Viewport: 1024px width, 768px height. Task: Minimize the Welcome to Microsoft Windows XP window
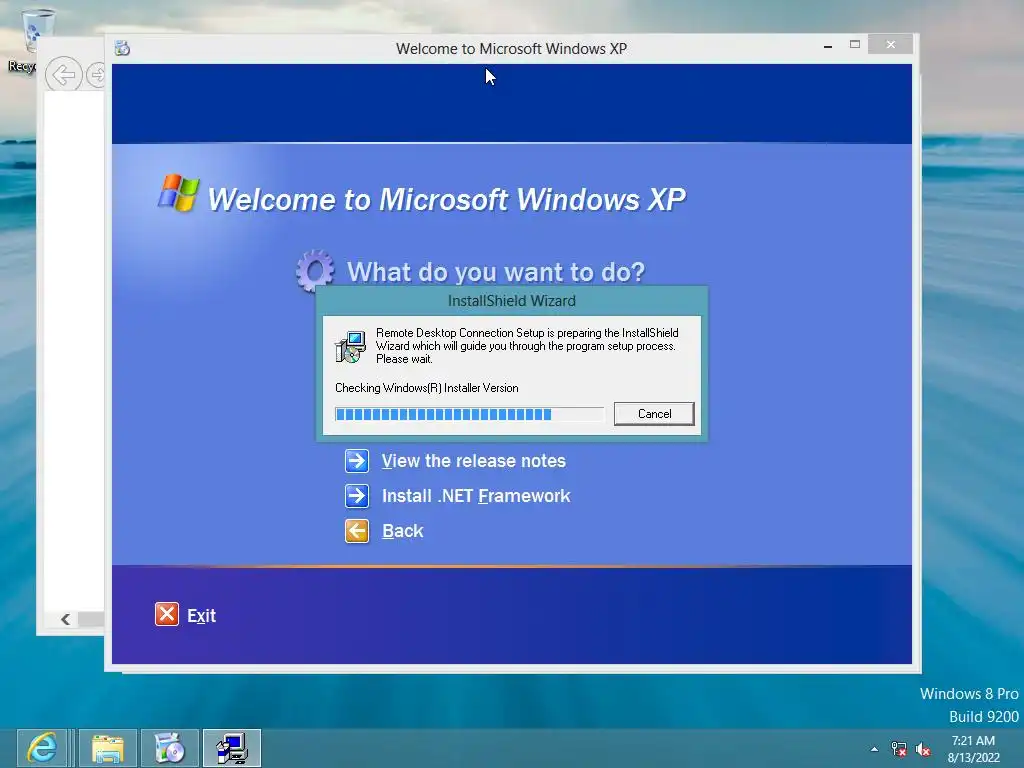coord(827,45)
